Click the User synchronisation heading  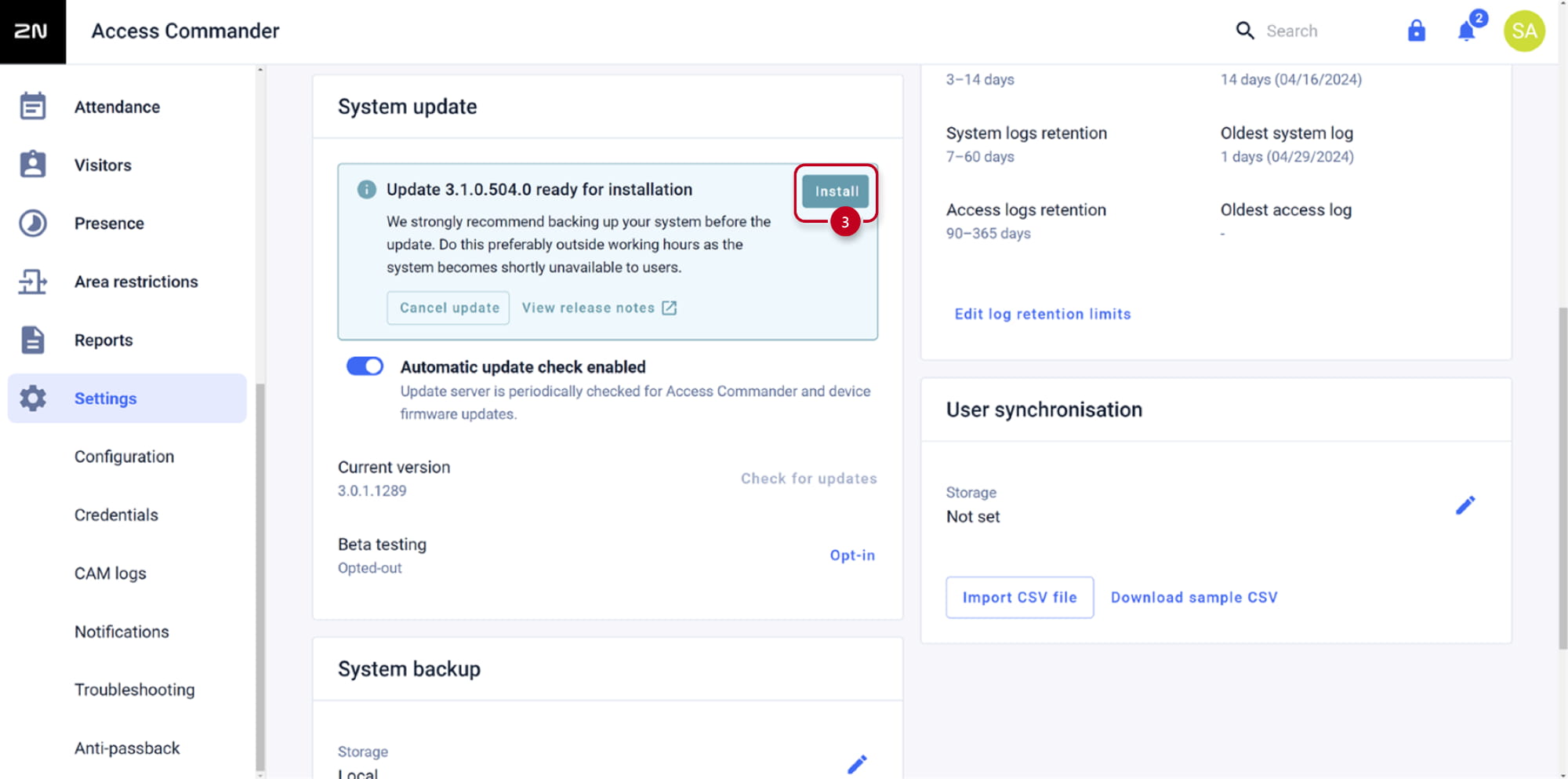(x=1044, y=410)
